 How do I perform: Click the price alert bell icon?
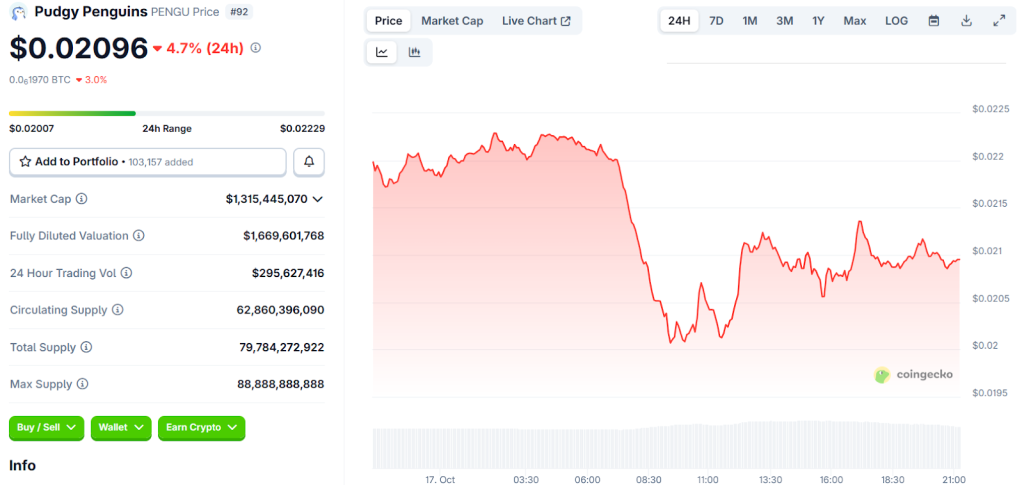309,161
